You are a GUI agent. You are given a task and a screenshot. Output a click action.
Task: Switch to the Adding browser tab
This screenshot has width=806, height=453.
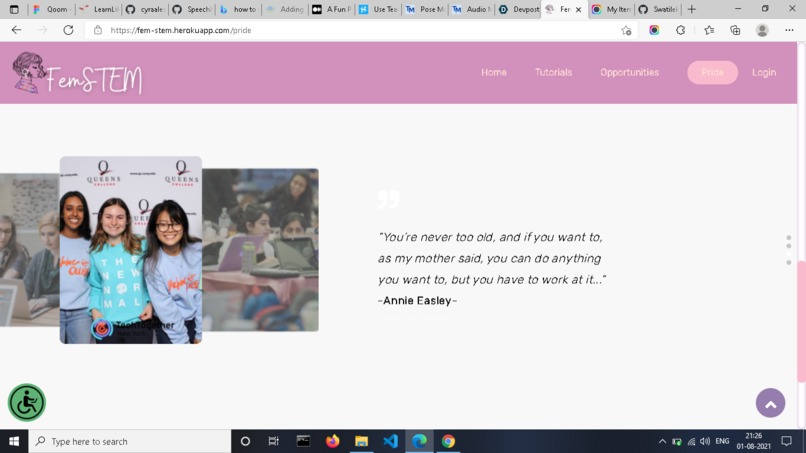[x=285, y=9]
